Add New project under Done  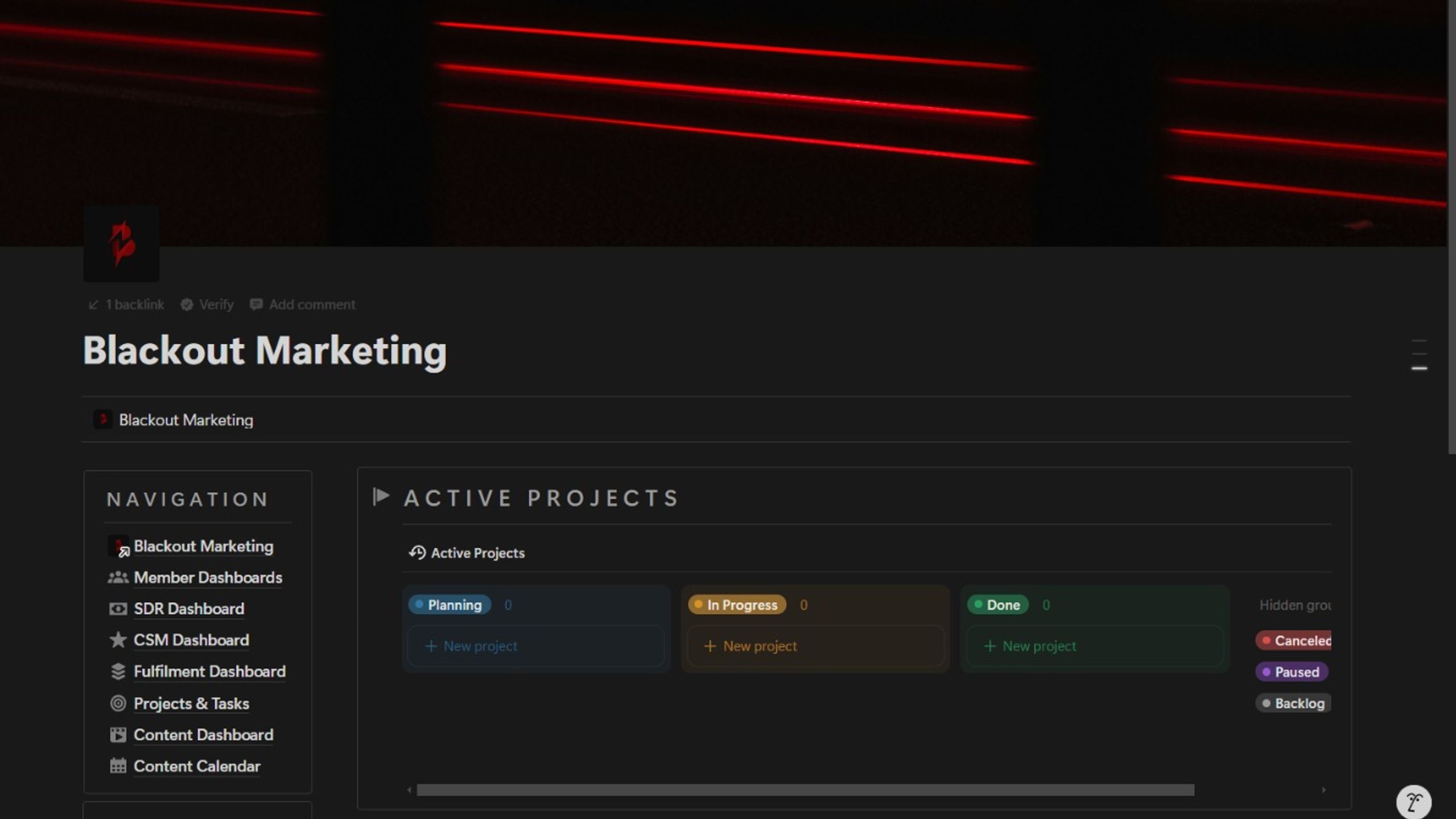[1094, 646]
